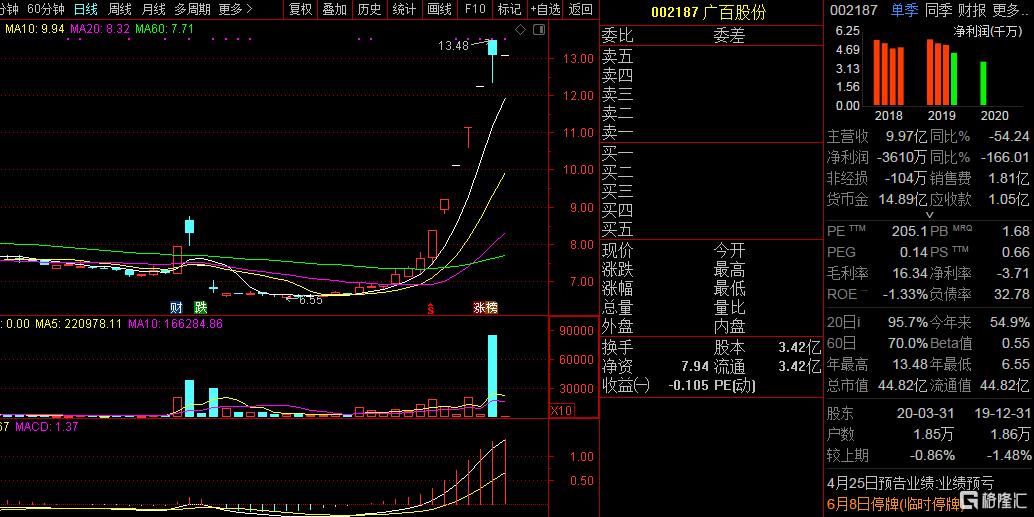Click the diamond marker icon above the chart
This screenshot has width=1034, height=517.
coord(520,29)
